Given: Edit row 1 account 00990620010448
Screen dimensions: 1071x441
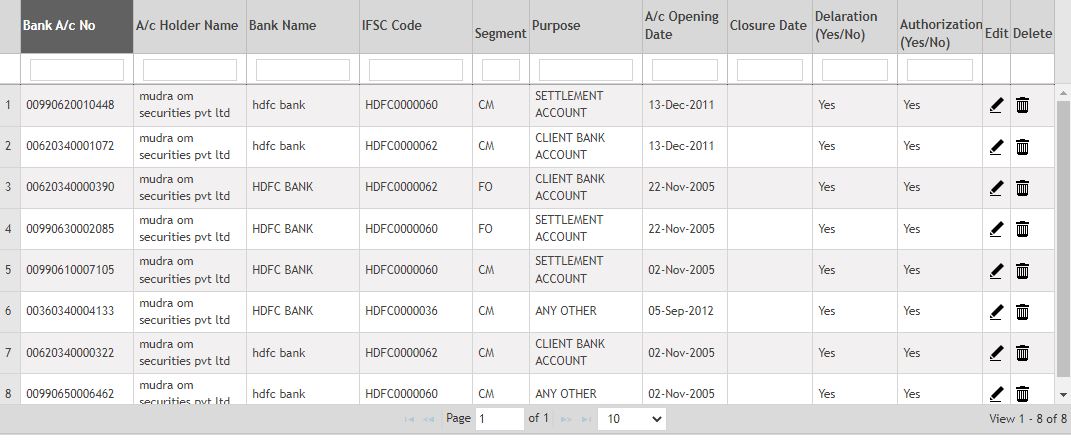Looking at the screenshot, I should pos(996,105).
